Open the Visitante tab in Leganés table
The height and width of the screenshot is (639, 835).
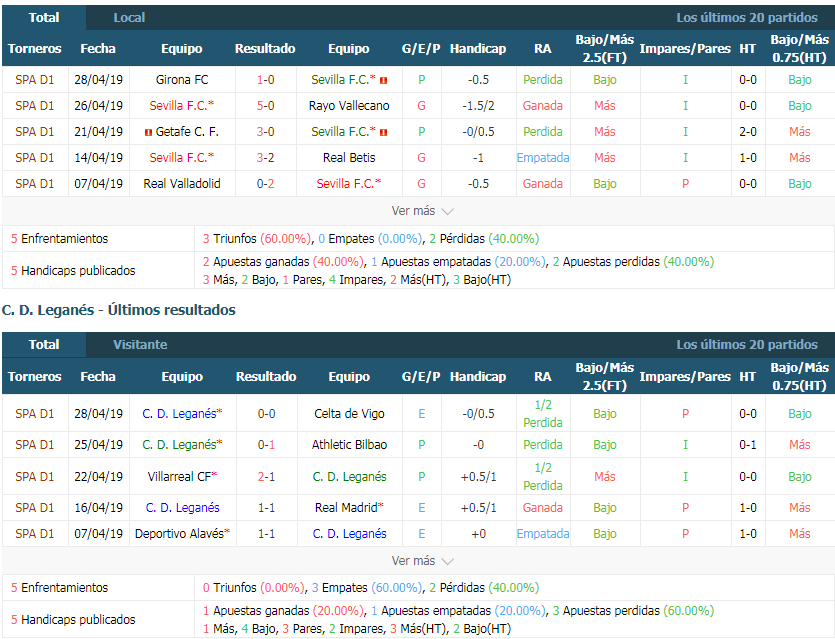[140, 345]
